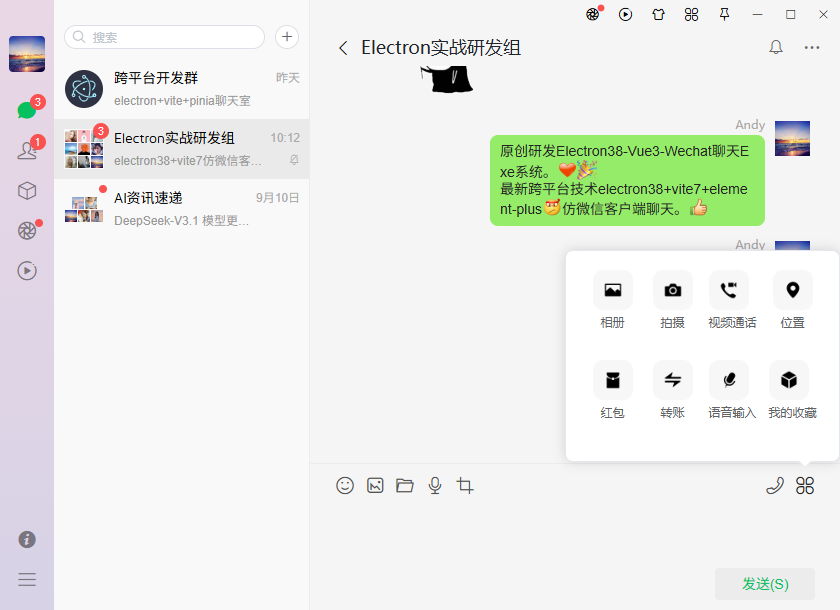
Task: Open the hamburger menu at sidebar bottom
Action: (x=27, y=579)
